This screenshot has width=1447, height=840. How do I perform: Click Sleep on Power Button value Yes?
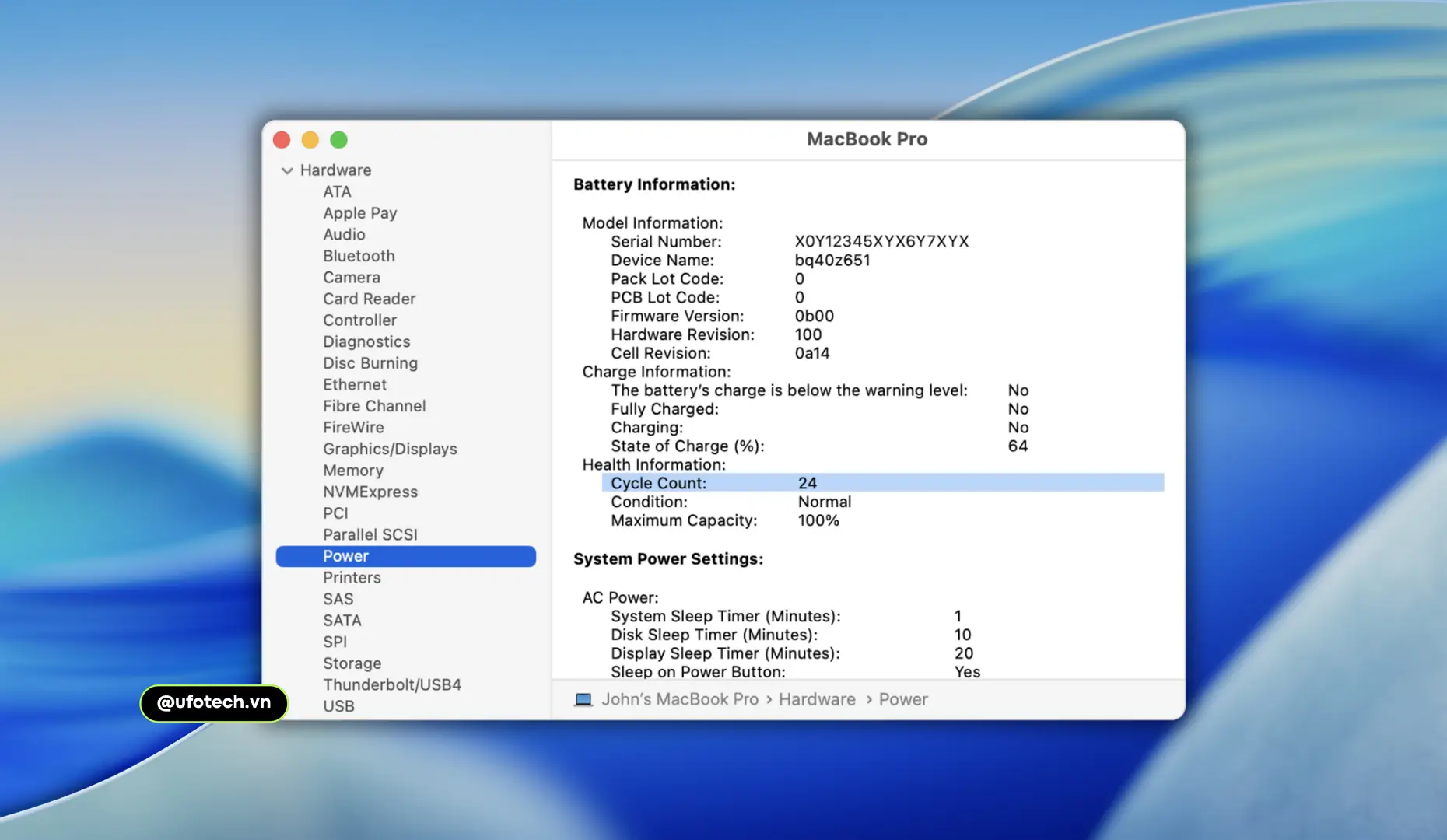click(x=967, y=672)
